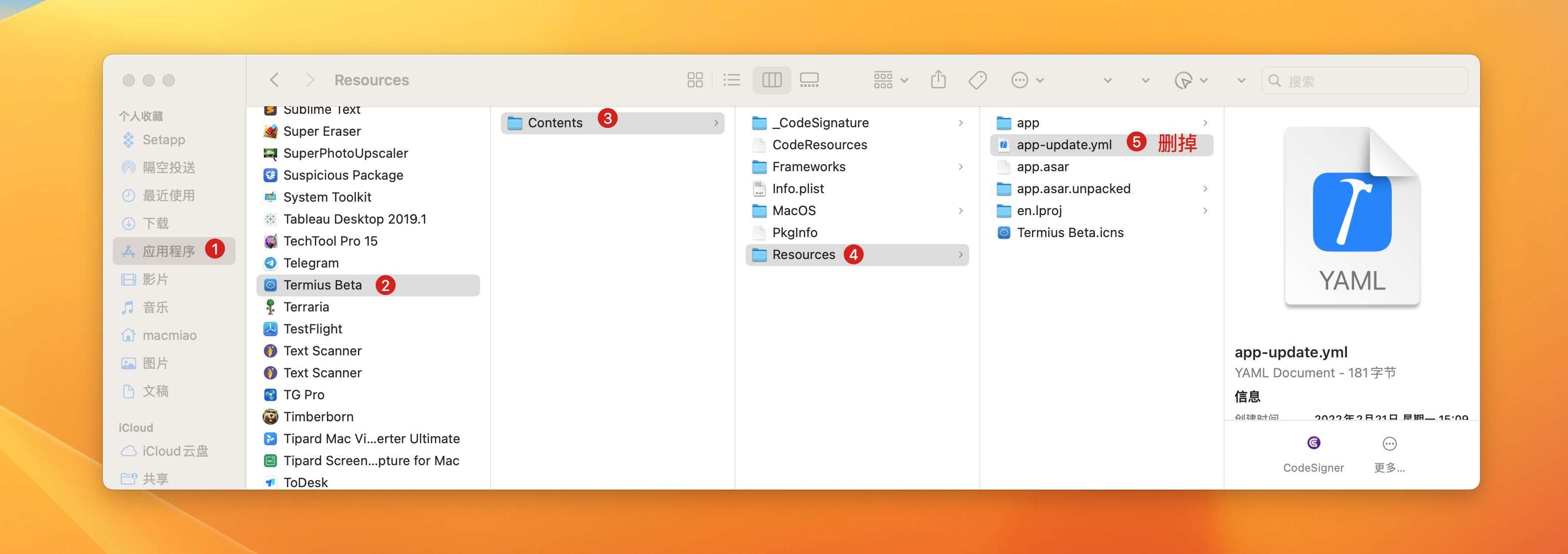
Task: Switch to list view
Action: [x=731, y=80]
